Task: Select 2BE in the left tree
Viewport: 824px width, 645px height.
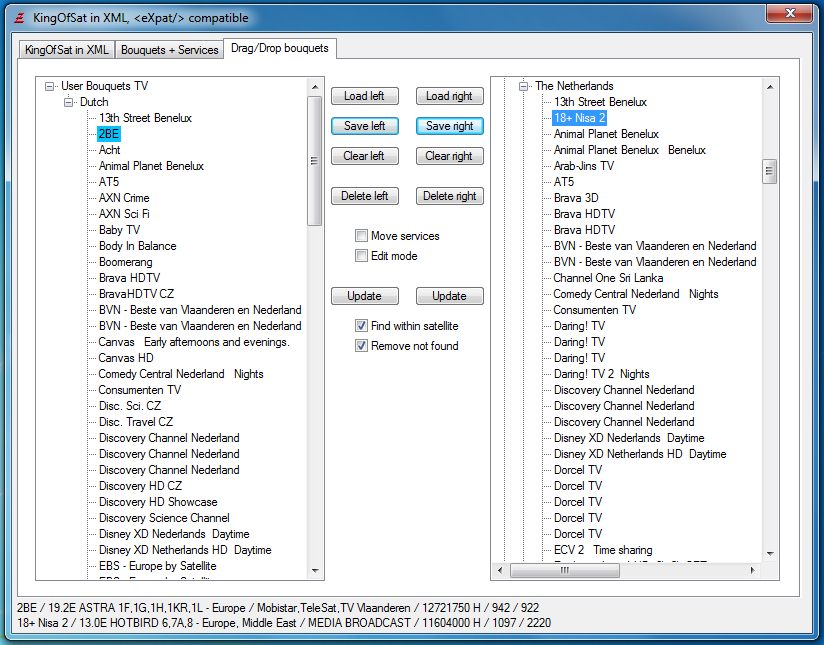Action: 109,134
